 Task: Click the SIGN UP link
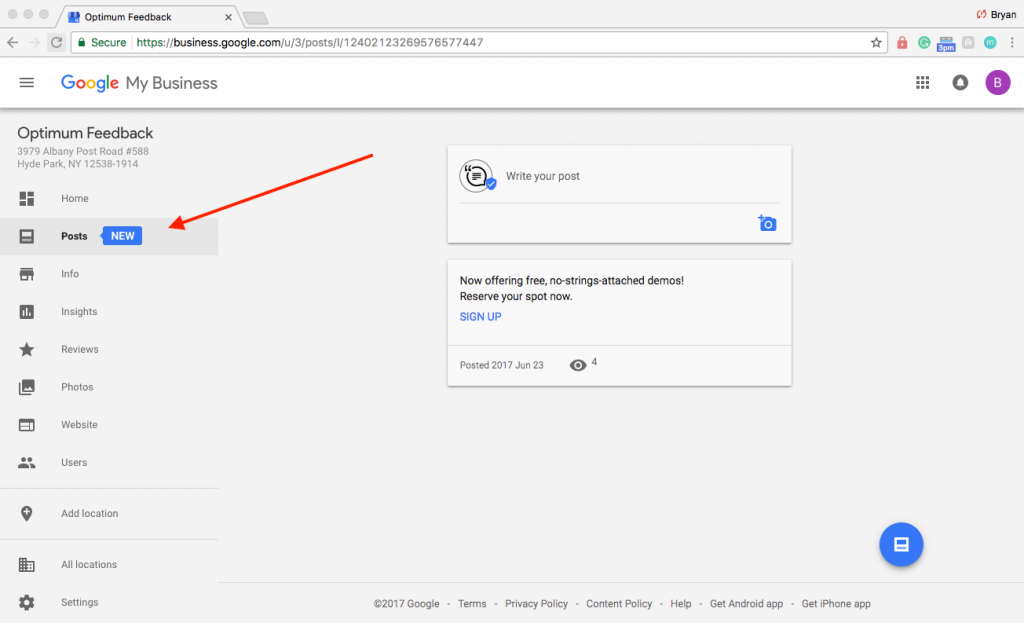[x=481, y=317]
